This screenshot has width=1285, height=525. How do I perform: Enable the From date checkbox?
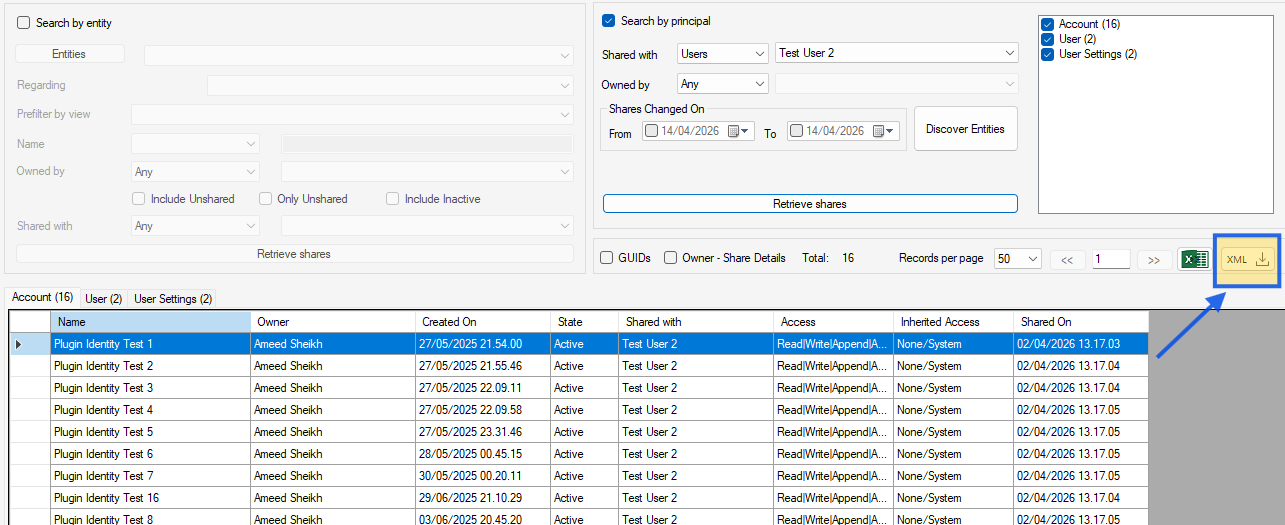point(652,131)
